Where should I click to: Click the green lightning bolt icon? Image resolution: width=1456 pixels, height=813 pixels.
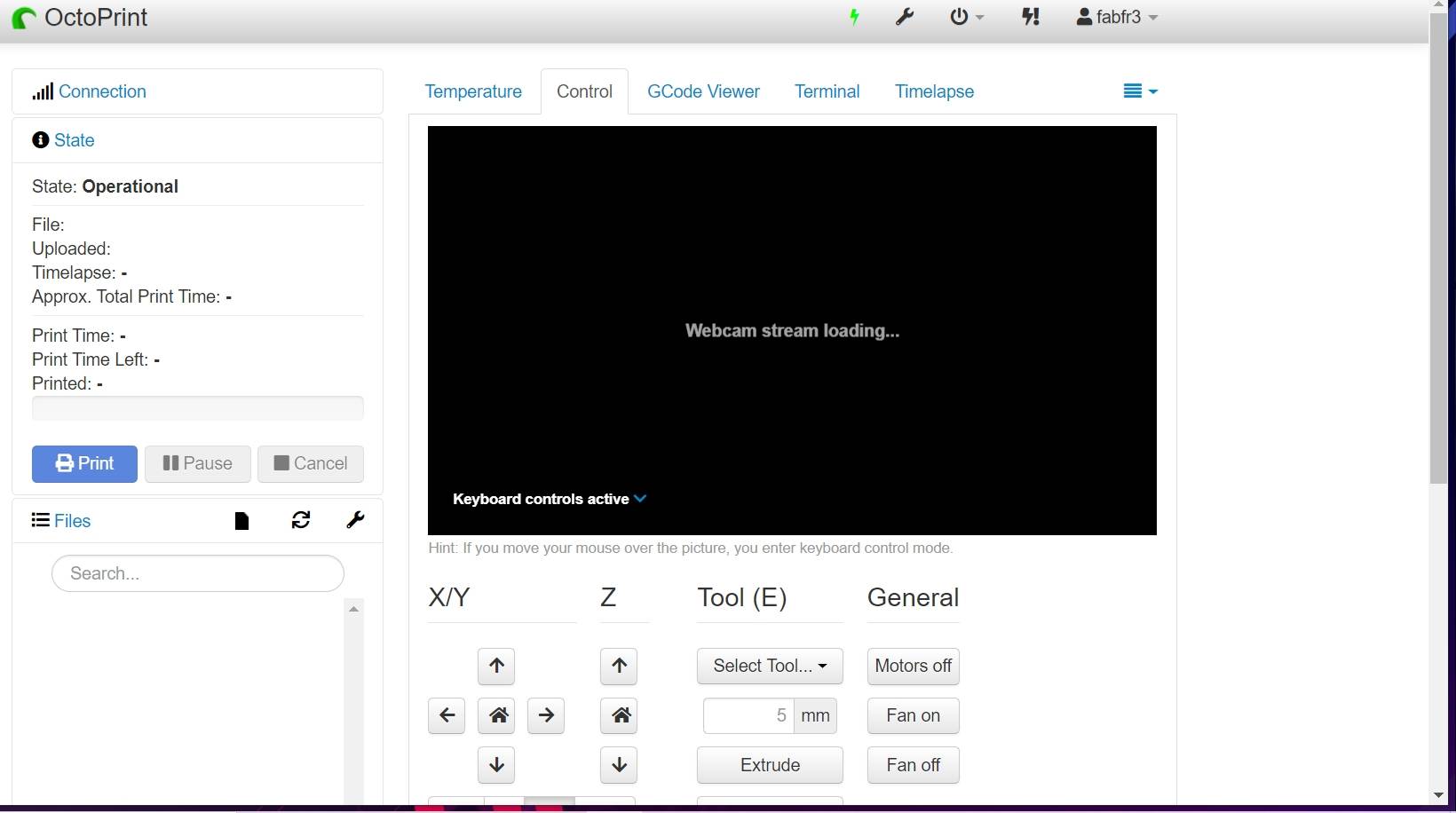click(854, 17)
